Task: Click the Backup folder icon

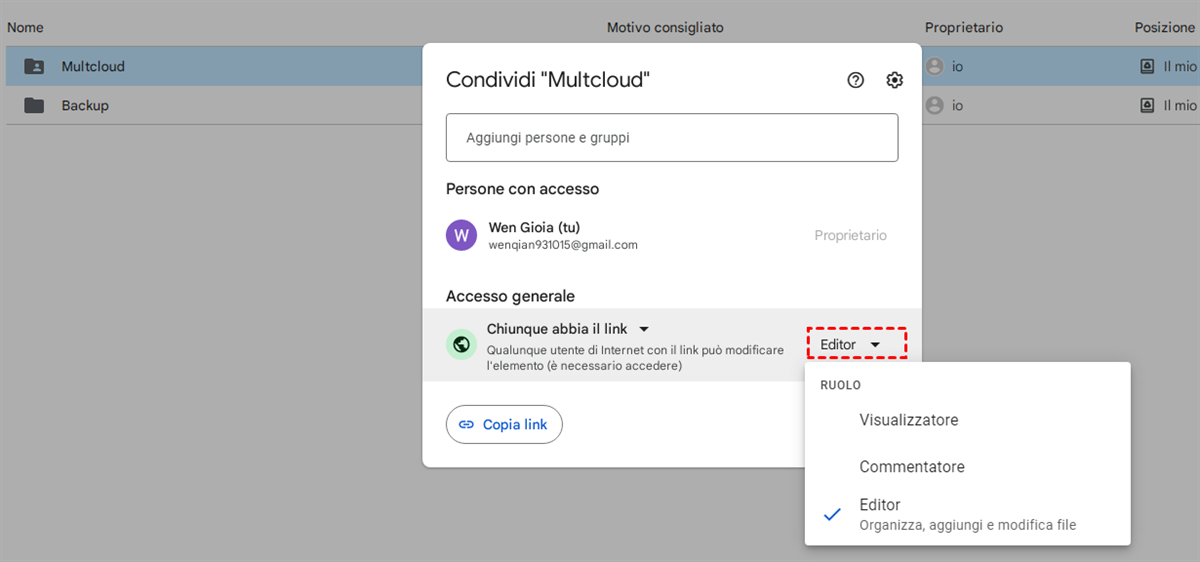Action: (x=34, y=105)
